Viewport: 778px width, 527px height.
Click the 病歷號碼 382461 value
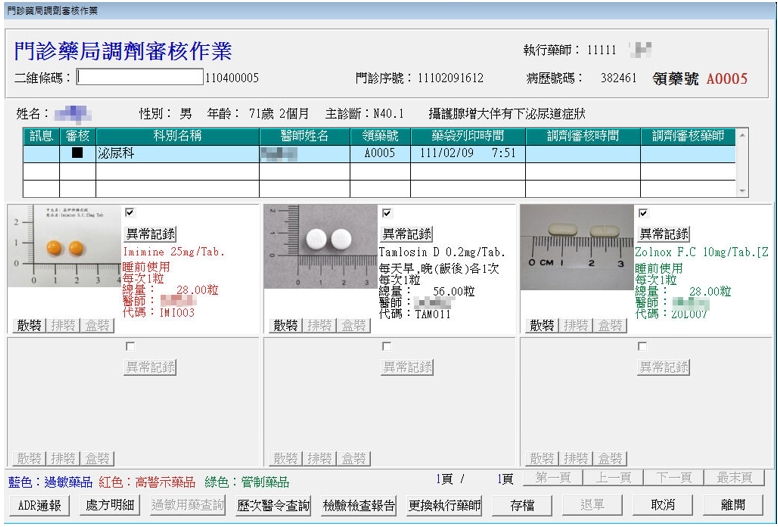[x=618, y=78]
